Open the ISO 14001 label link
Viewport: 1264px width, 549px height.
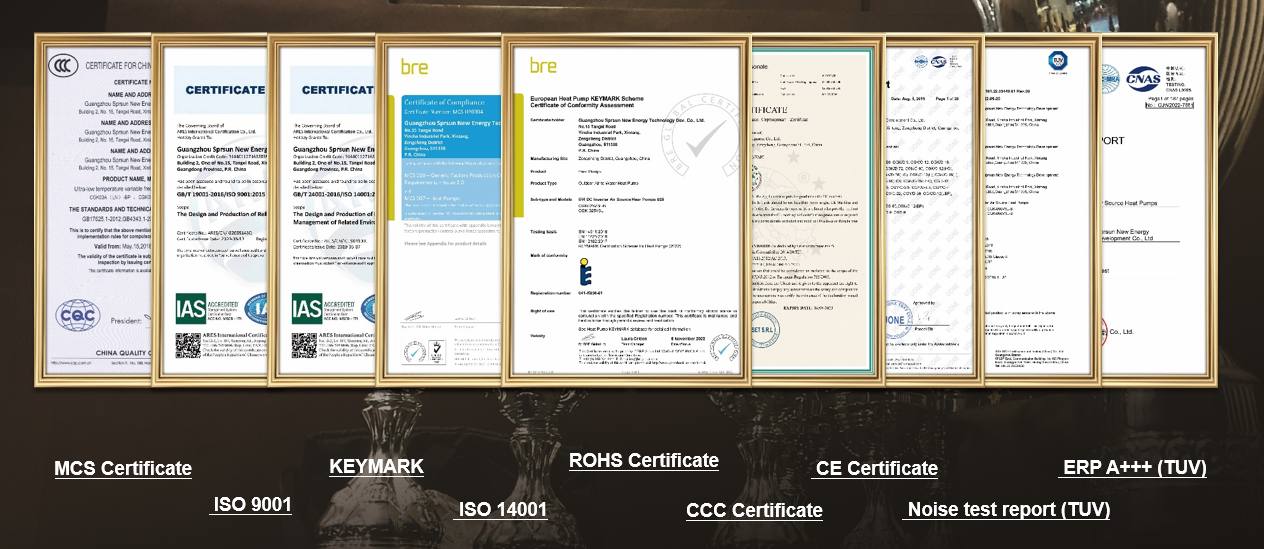502,509
